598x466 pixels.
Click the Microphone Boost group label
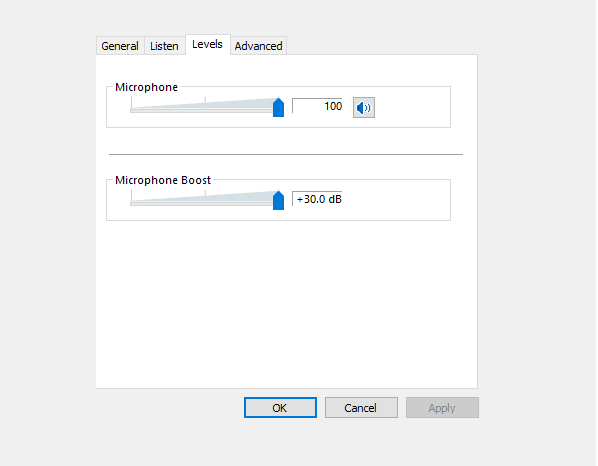point(163,180)
